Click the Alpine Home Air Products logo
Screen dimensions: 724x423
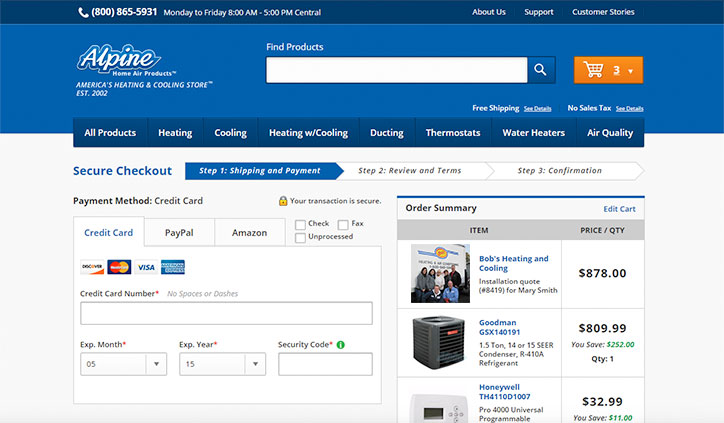click(x=126, y=60)
